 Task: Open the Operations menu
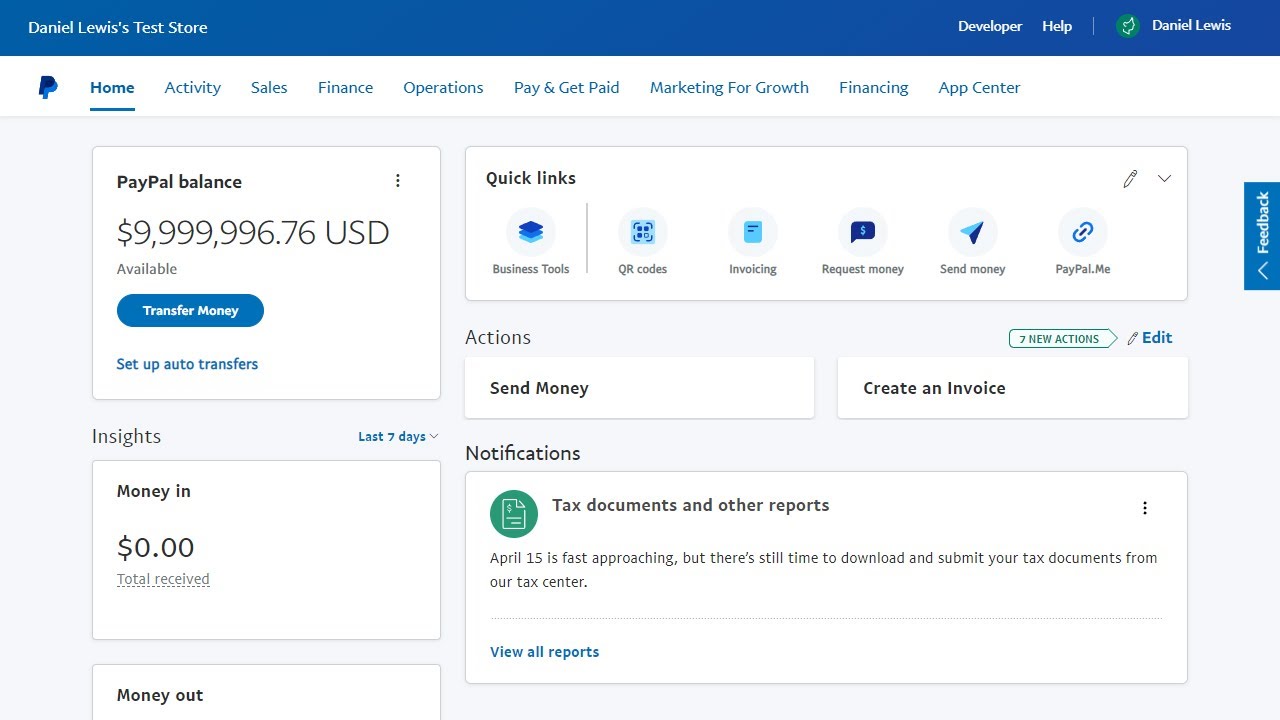[443, 88]
